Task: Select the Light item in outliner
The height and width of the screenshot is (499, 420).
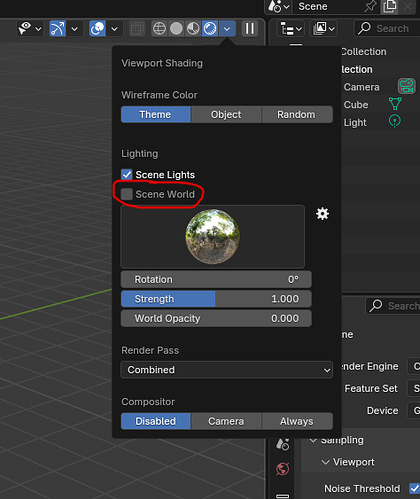Action: [355, 123]
